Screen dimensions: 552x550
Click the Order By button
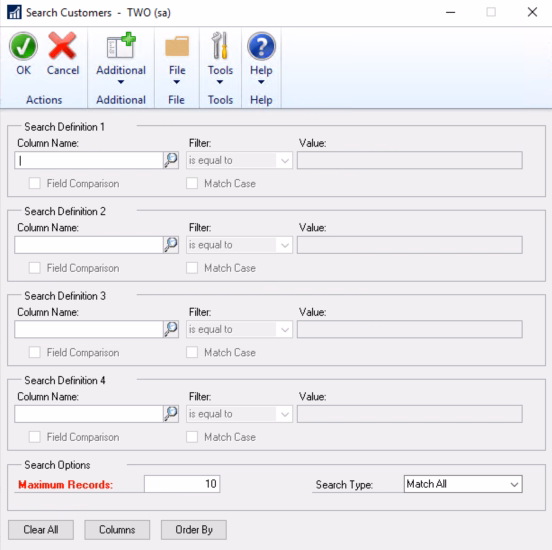coord(194,530)
